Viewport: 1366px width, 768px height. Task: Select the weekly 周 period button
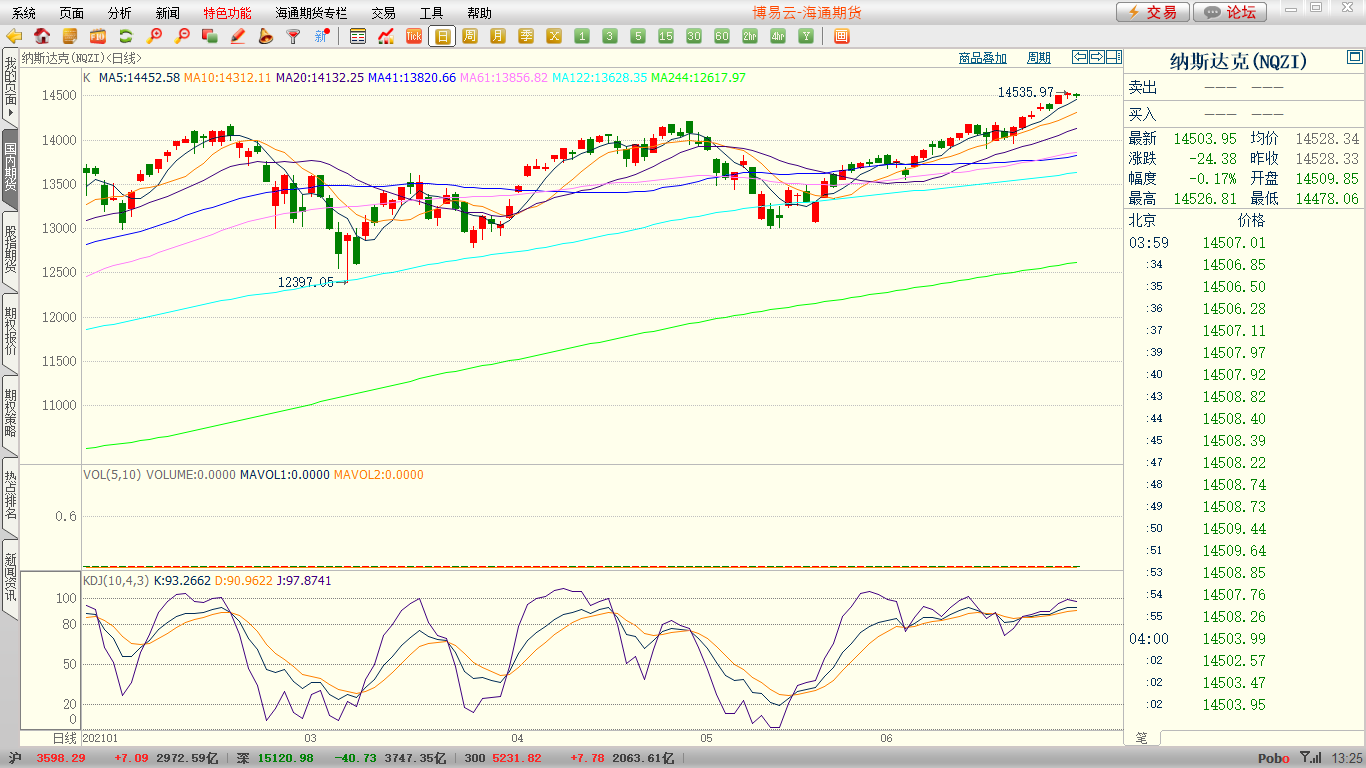(x=470, y=36)
